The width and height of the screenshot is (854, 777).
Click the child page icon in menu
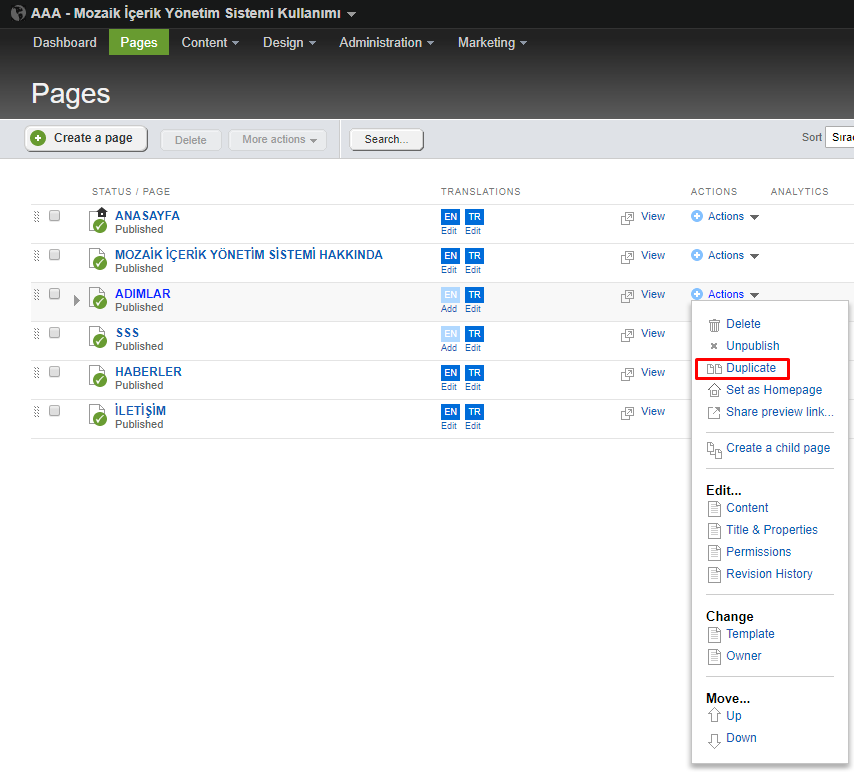click(x=714, y=450)
